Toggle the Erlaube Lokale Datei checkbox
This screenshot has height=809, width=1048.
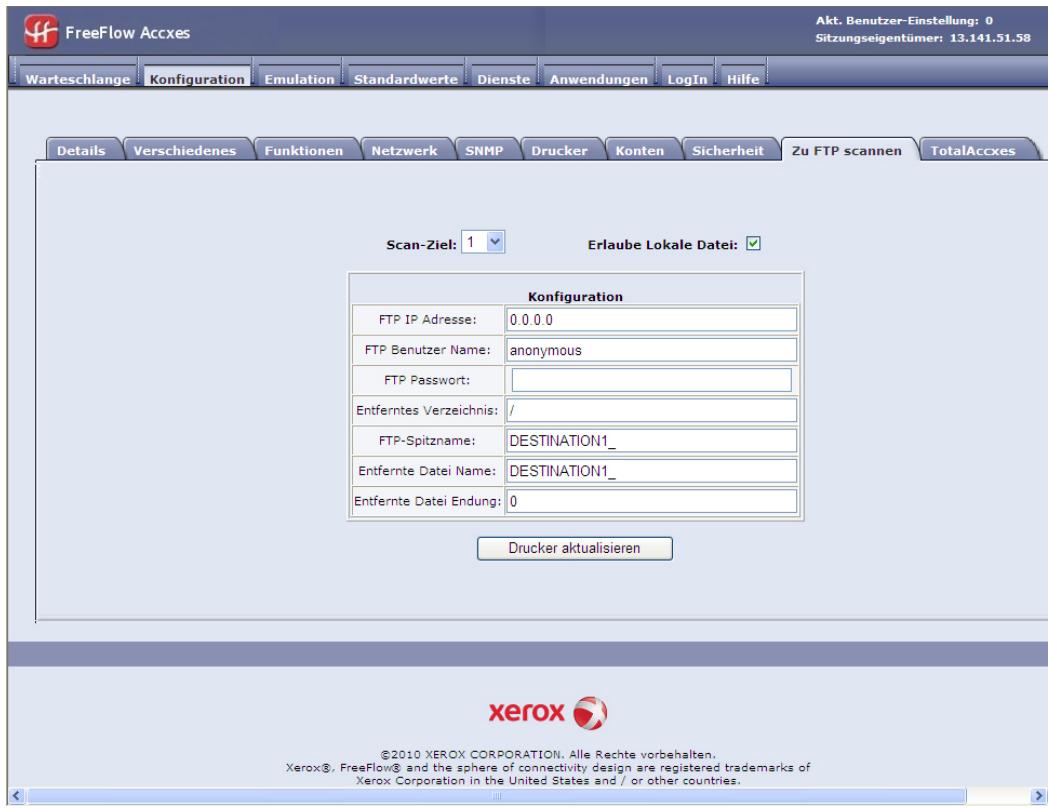click(x=753, y=243)
